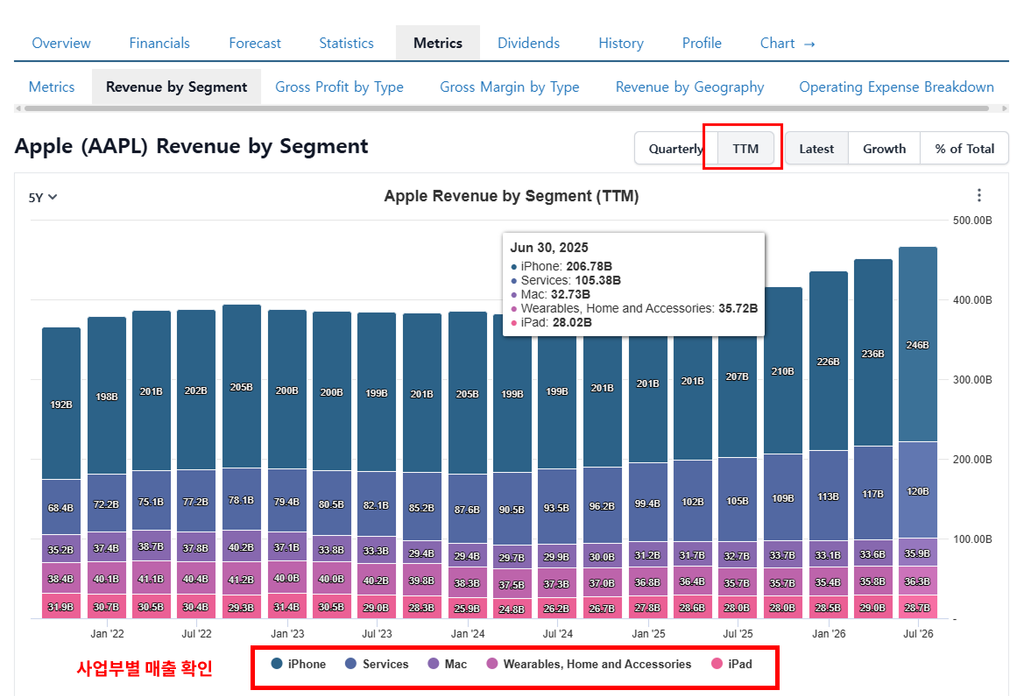Open the Chart tab
The height and width of the screenshot is (696, 1024).
(x=787, y=43)
